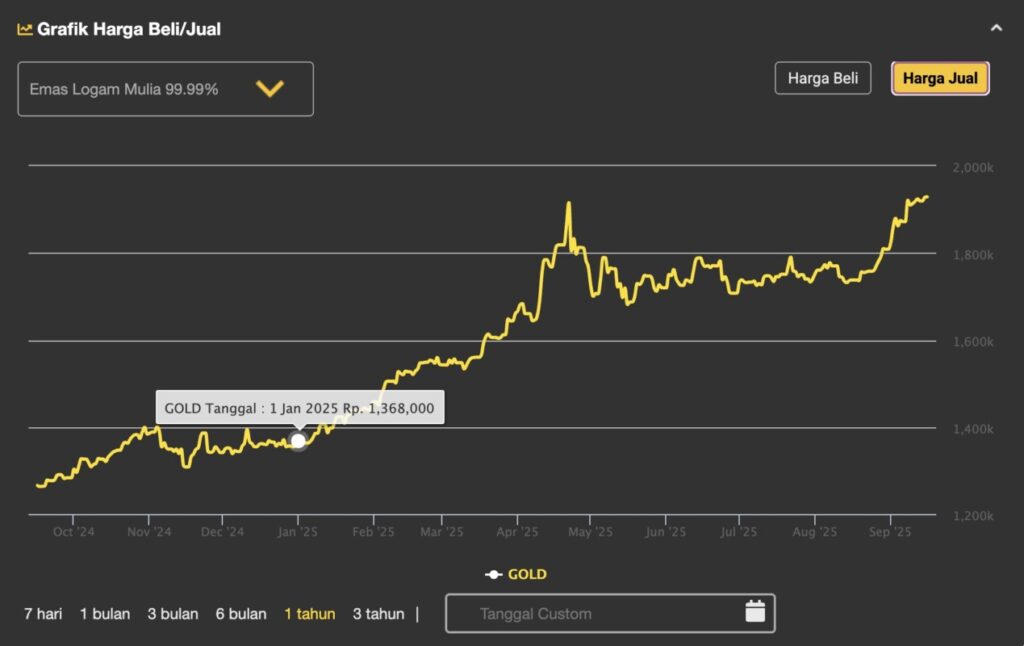Click the April 2025 peak on chart line

[569, 204]
